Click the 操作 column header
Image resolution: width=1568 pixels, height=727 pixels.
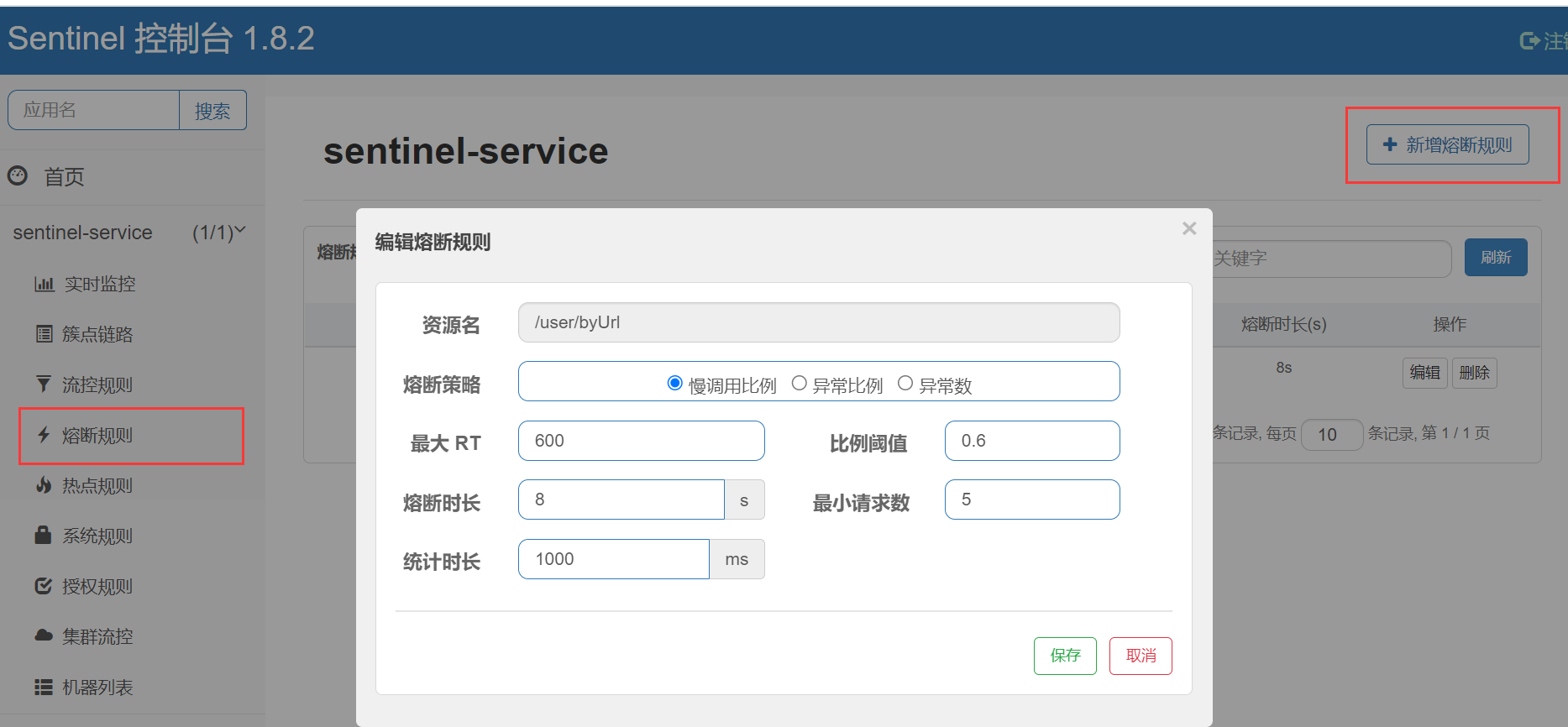tap(1450, 324)
